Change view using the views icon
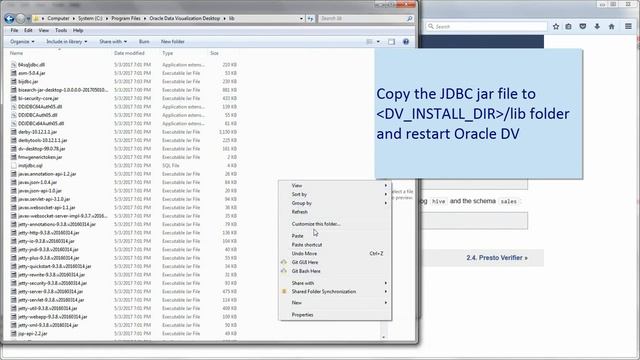 pyautogui.click(x=369, y=42)
